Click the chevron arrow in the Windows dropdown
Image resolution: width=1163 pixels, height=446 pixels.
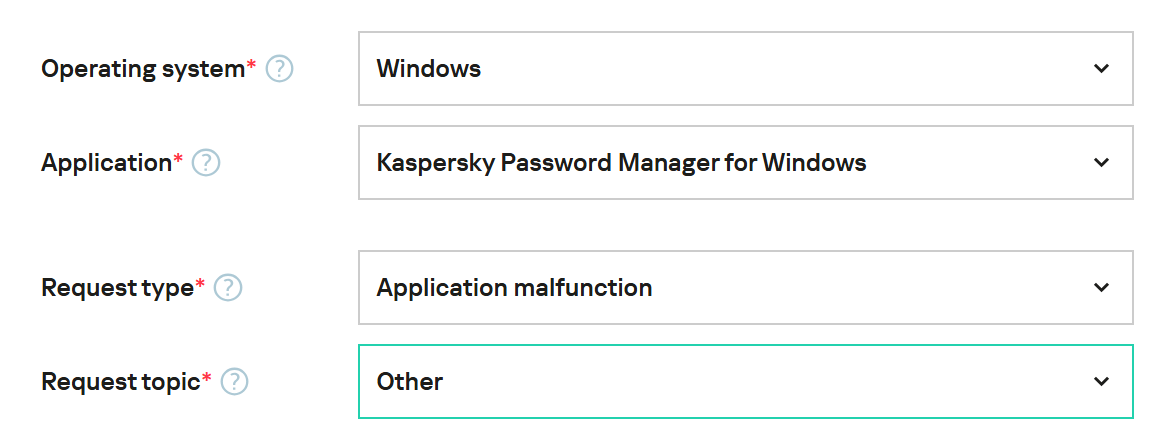pyautogui.click(x=1101, y=69)
